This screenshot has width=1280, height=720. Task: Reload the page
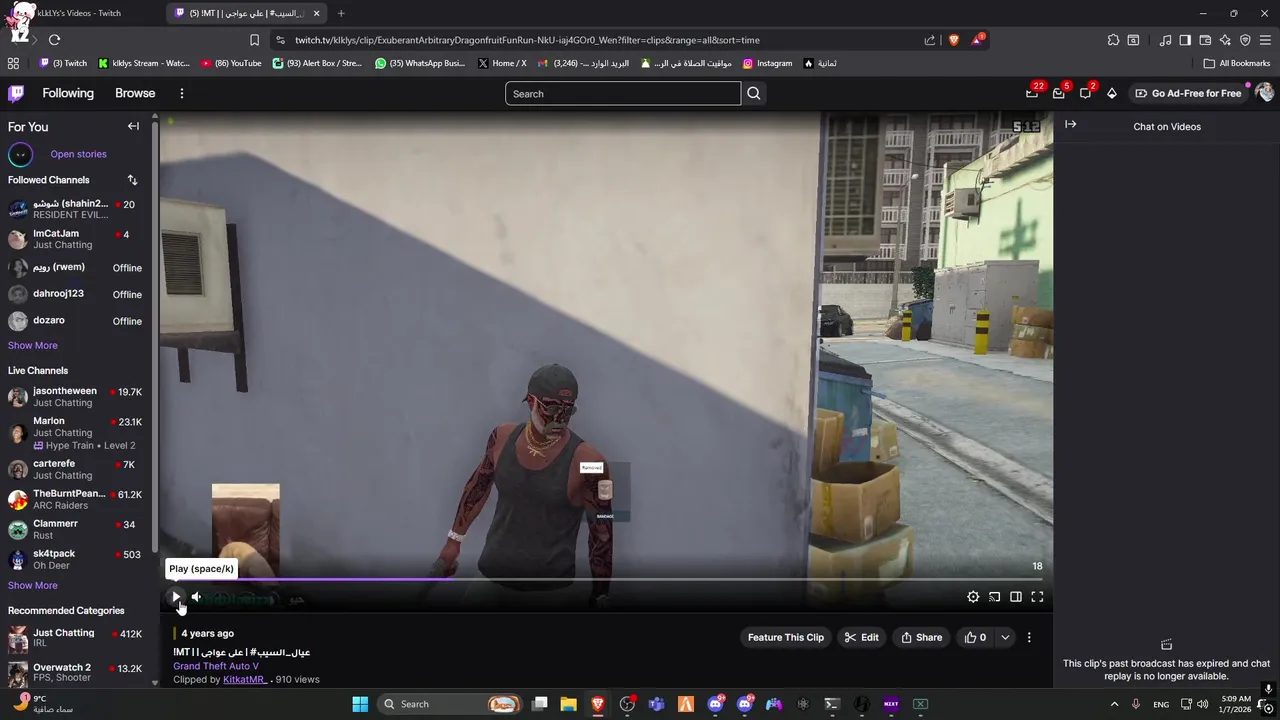pyautogui.click(x=54, y=40)
